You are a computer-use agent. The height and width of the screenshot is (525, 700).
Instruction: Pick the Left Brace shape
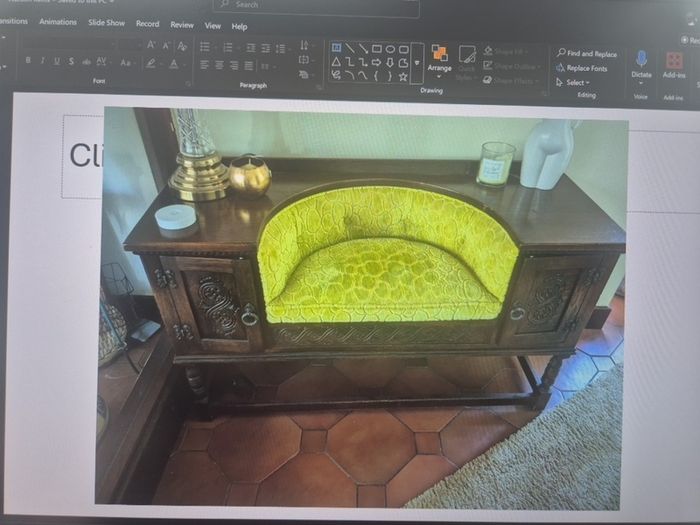point(377,76)
